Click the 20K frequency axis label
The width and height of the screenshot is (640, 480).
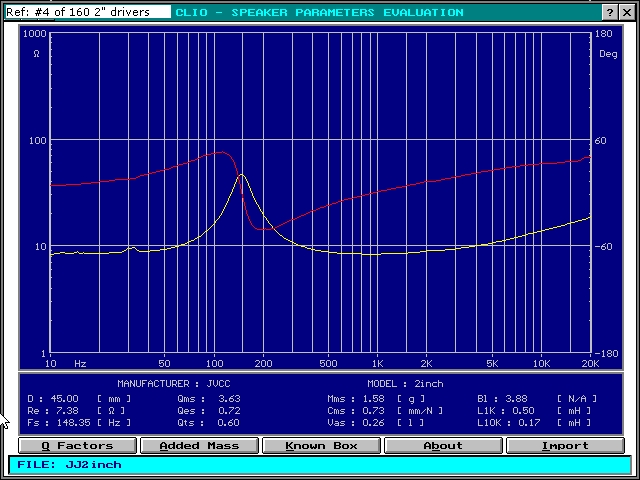[x=590, y=363]
